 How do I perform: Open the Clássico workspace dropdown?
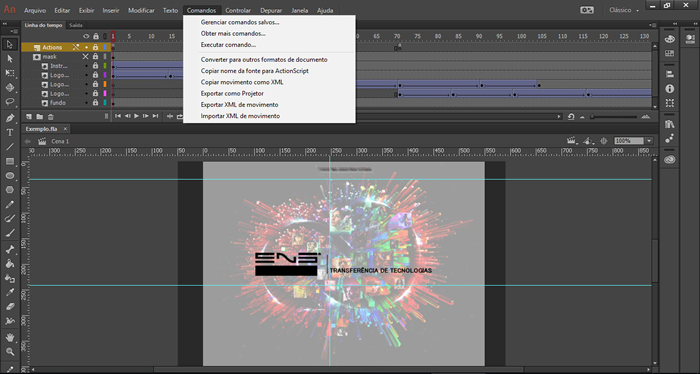[624, 10]
